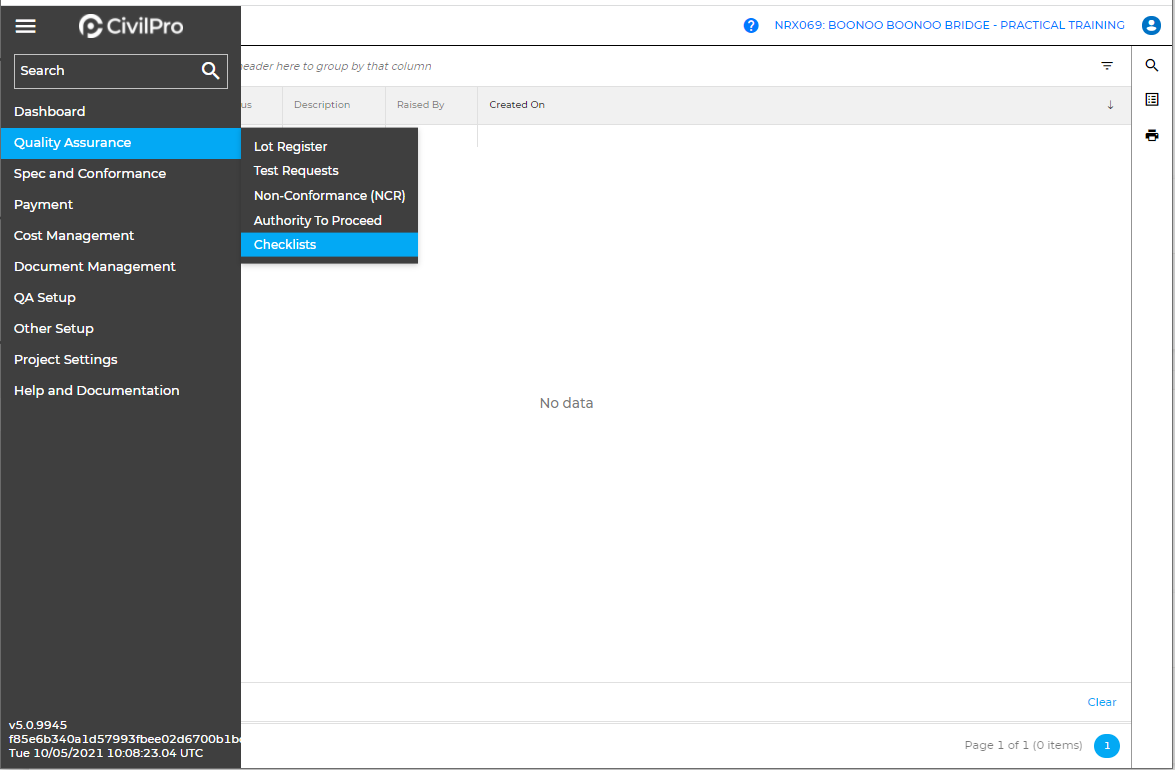The width and height of the screenshot is (1175, 770).
Task: Expand the Spec and Conformance menu
Action: pos(90,174)
